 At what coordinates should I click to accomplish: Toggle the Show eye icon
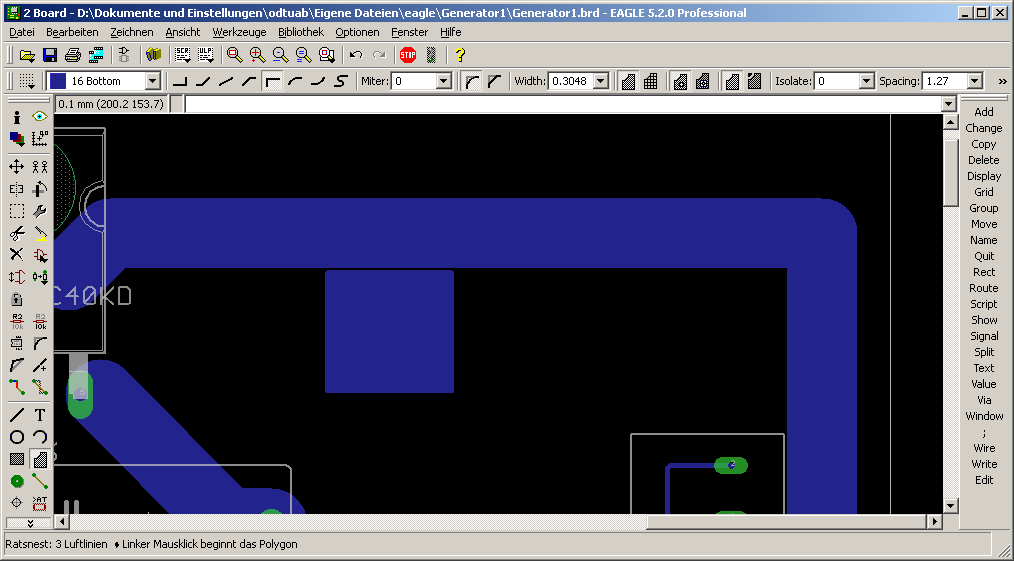click(x=39, y=116)
